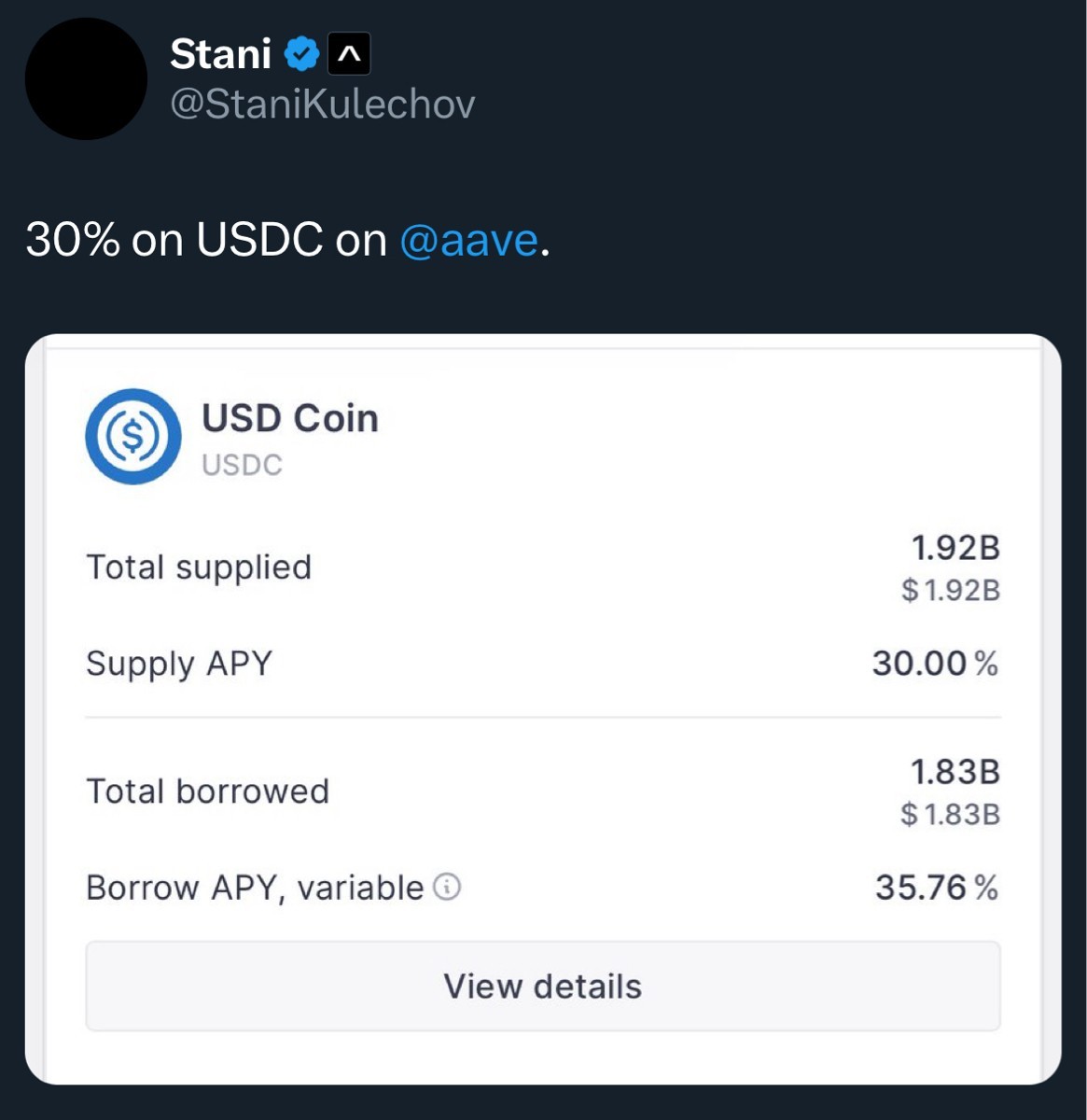The width and height of the screenshot is (1087, 1120).
Task: Open Stani's round profile avatar
Action: click(86, 78)
